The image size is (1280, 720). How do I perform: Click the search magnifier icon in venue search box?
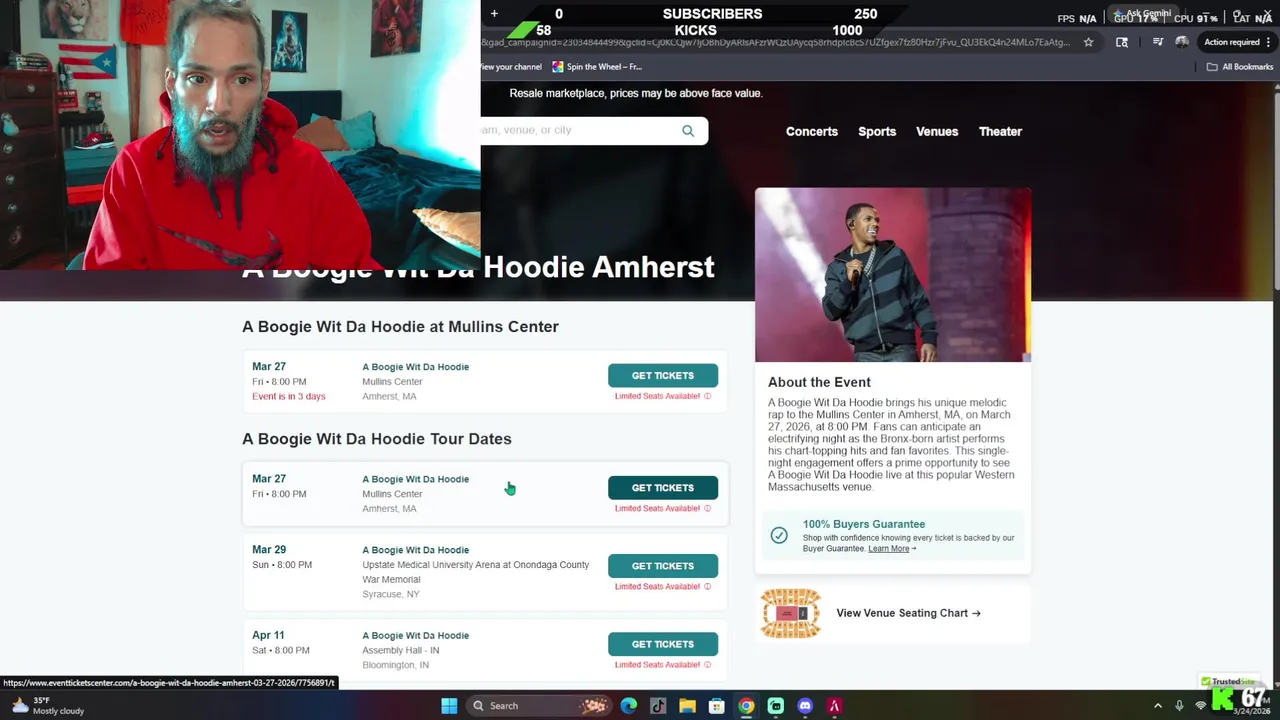(688, 131)
